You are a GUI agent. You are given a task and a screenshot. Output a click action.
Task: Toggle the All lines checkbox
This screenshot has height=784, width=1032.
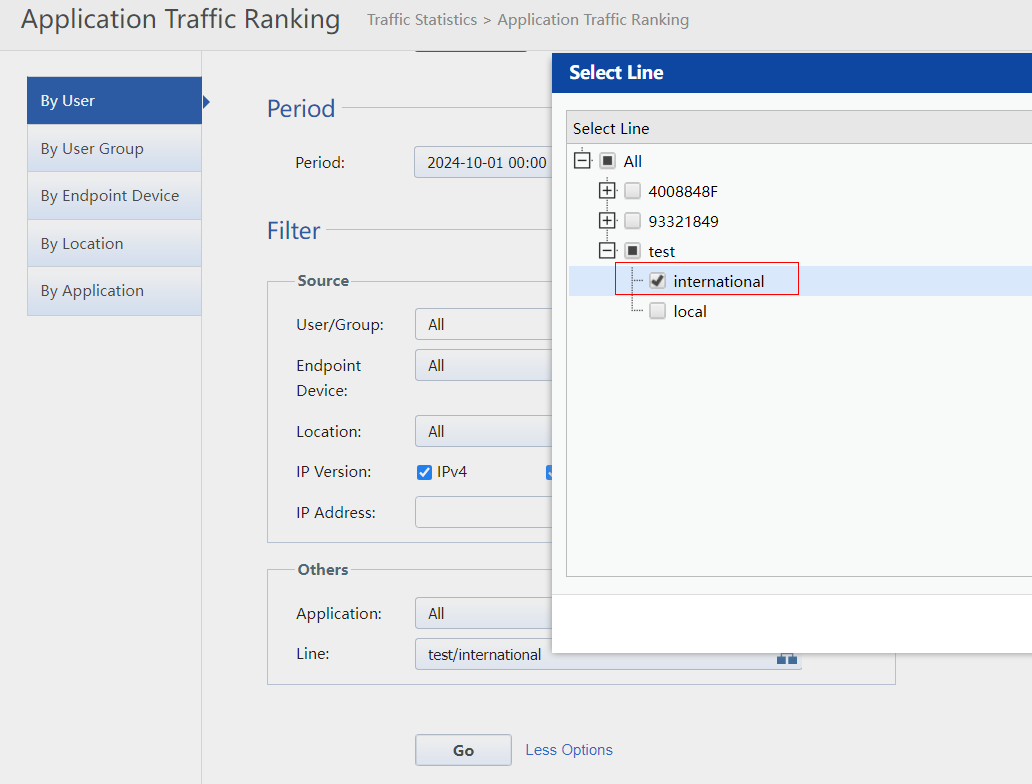click(608, 161)
